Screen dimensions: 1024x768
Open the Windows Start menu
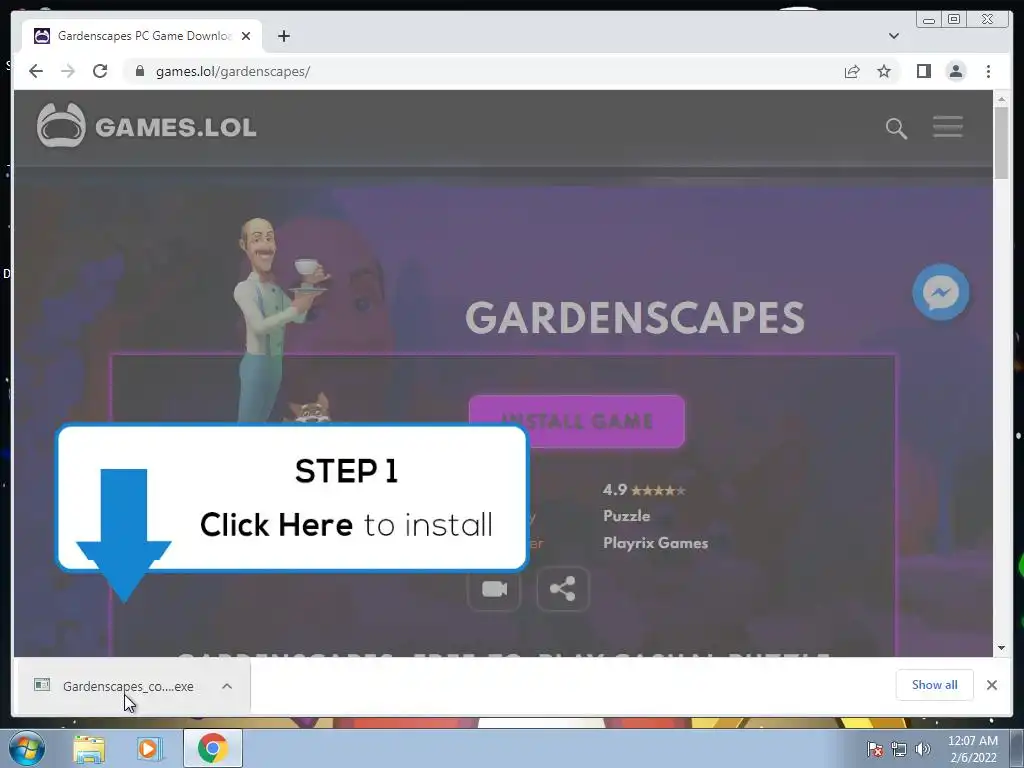pos(27,748)
